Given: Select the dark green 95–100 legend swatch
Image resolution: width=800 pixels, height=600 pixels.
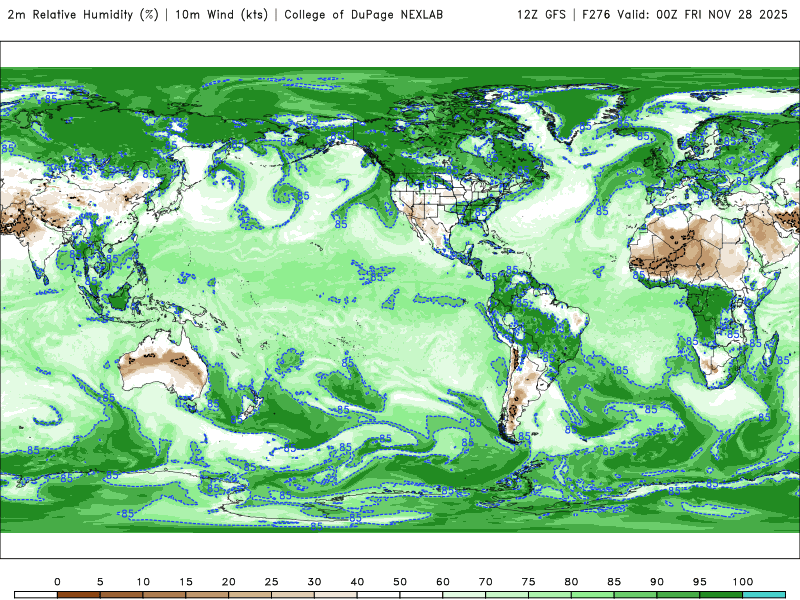Looking at the screenshot, I should click(x=721, y=595).
